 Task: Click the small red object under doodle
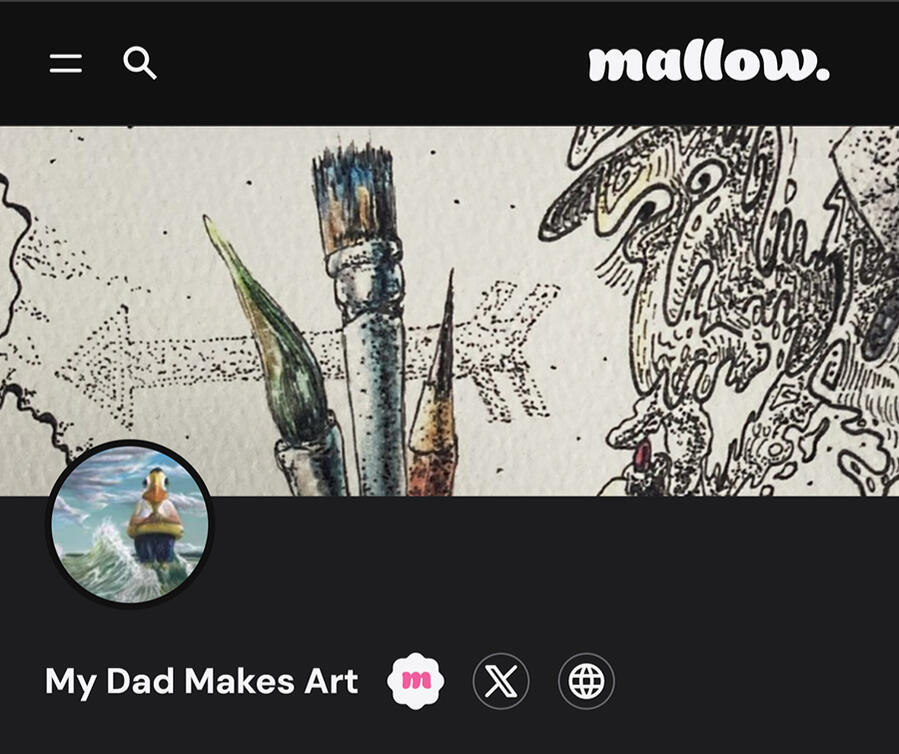(642, 453)
